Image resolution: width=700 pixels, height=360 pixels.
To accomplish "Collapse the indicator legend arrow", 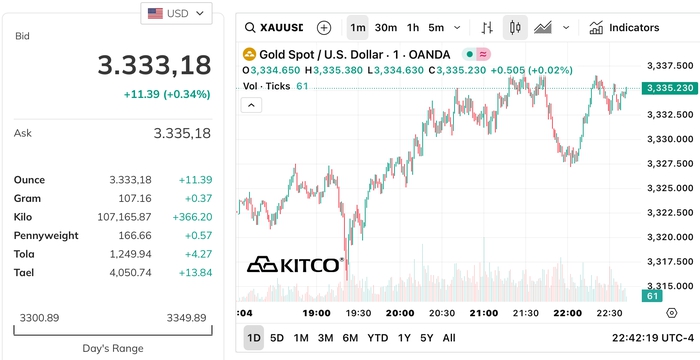I will click(x=251, y=105).
